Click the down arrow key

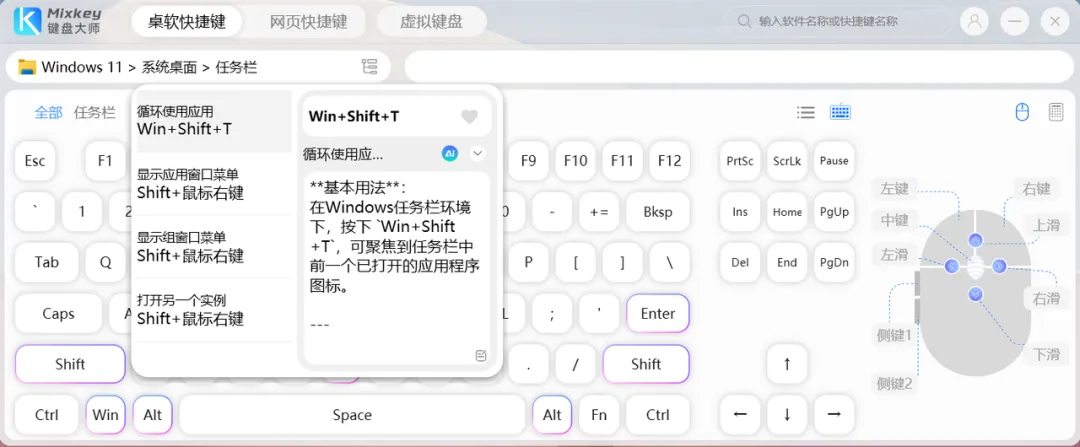(787, 415)
